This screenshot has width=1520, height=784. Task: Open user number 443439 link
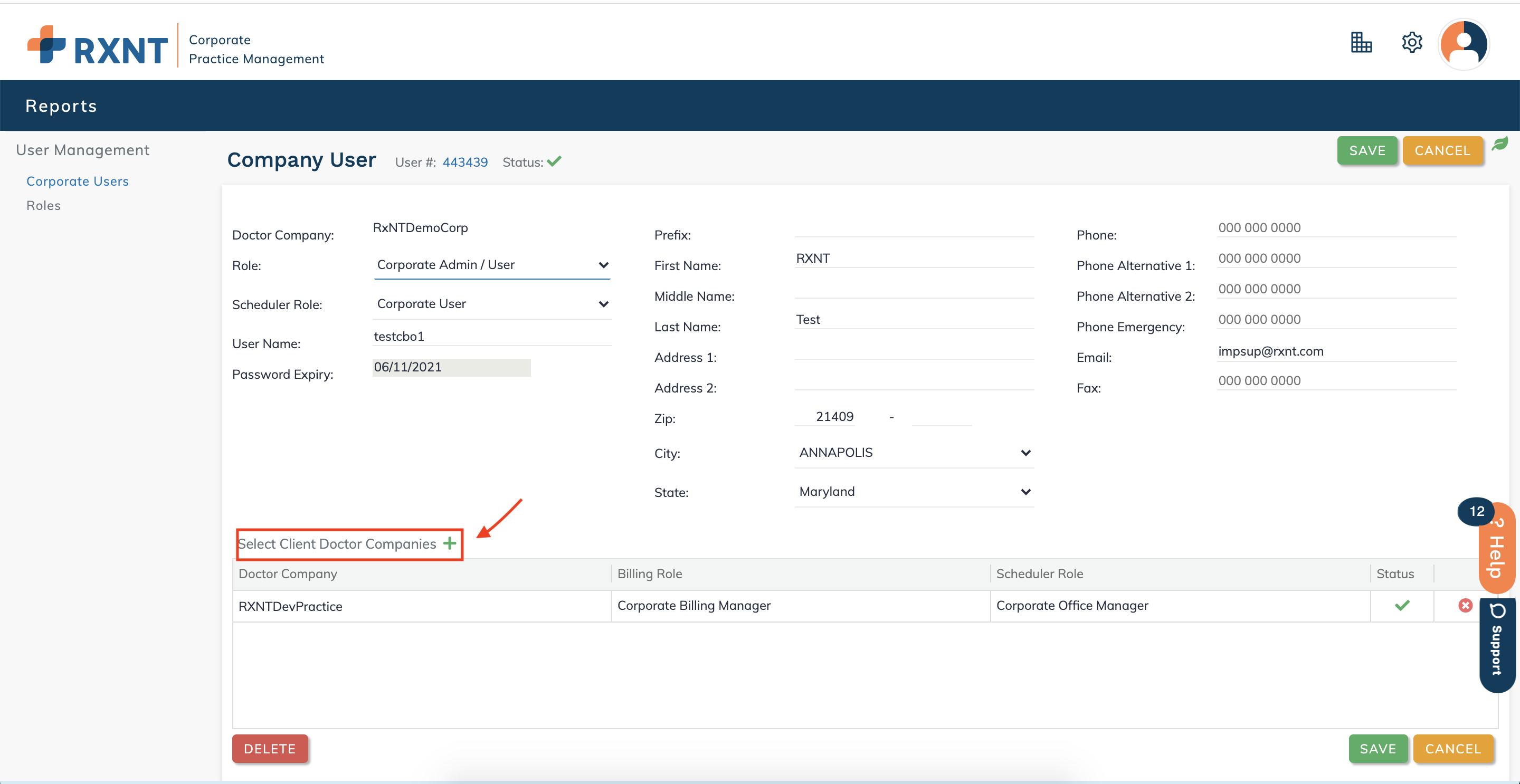point(465,162)
